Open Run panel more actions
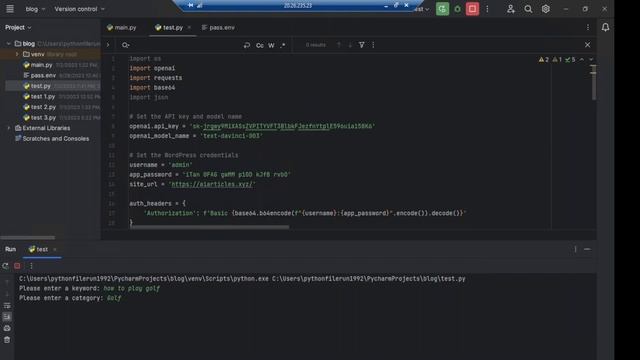The width and height of the screenshot is (640, 360). 31,266
